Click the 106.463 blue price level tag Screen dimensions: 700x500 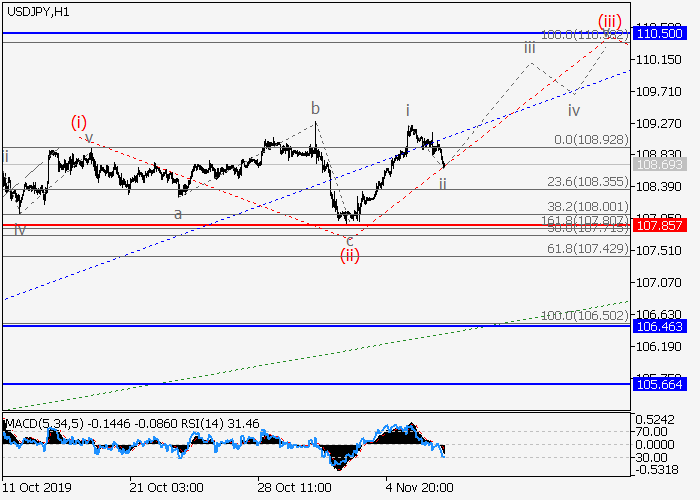tap(656, 326)
